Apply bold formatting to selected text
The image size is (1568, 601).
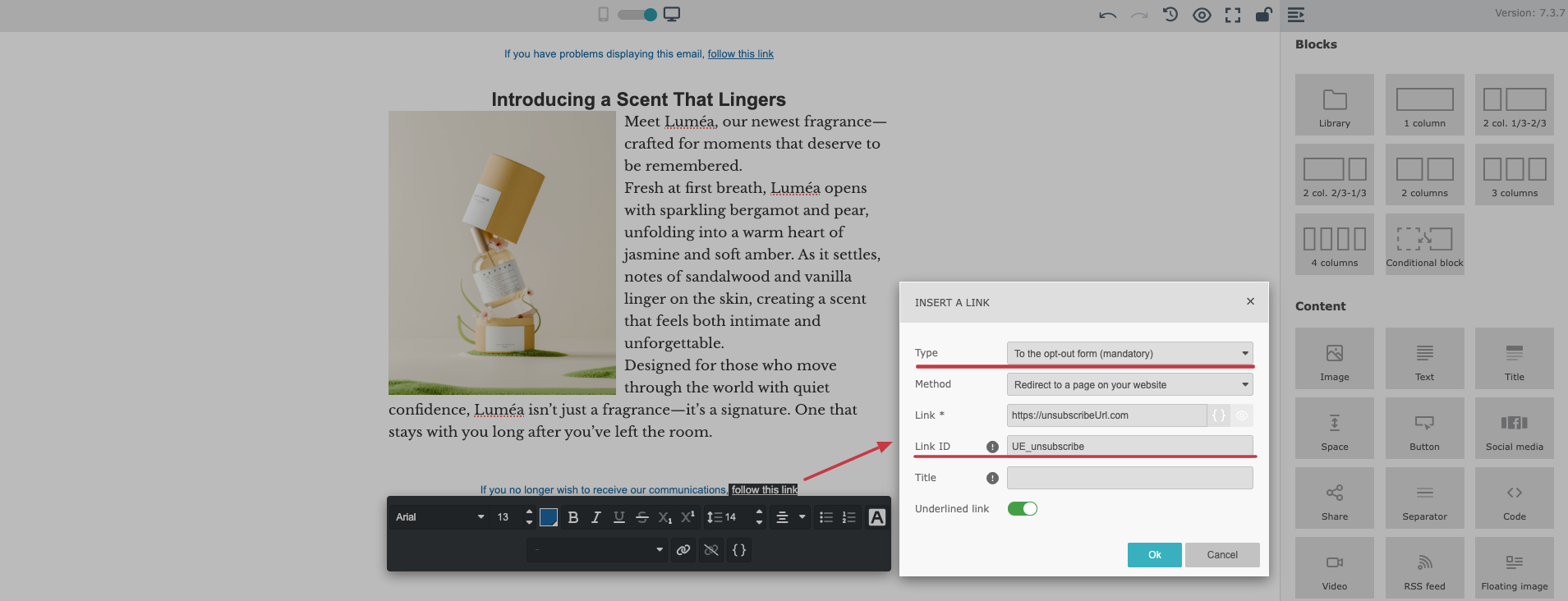coord(573,517)
